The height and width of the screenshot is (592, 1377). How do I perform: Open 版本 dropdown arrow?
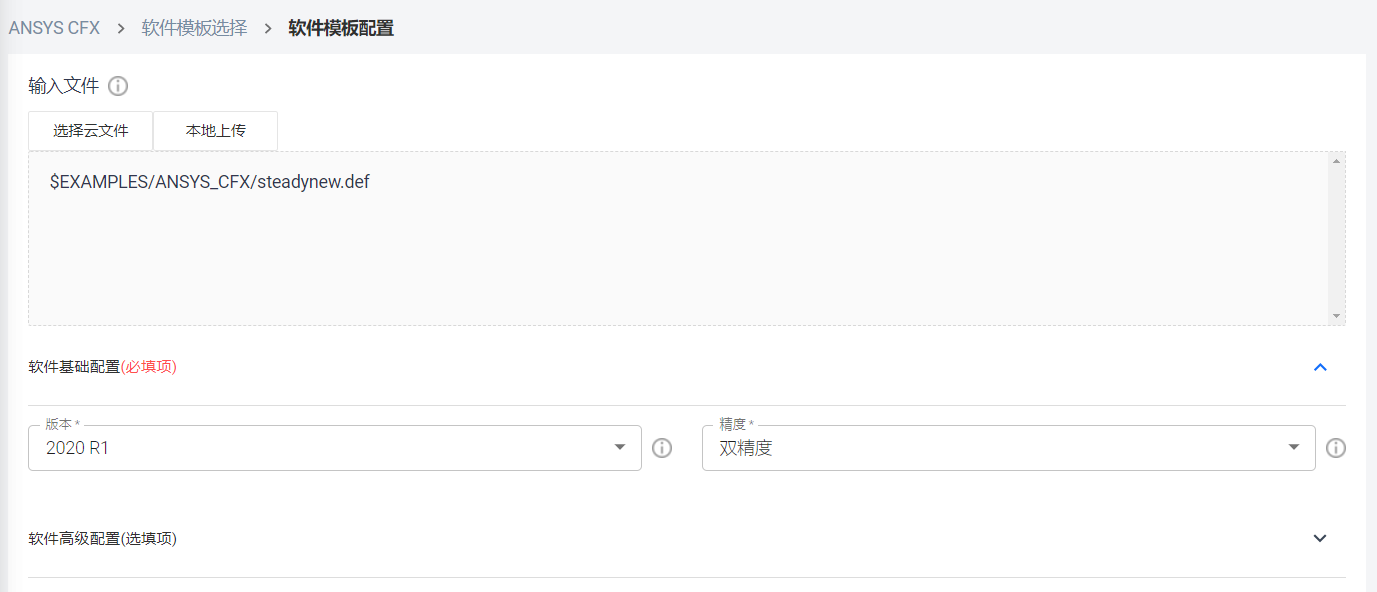pos(620,448)
